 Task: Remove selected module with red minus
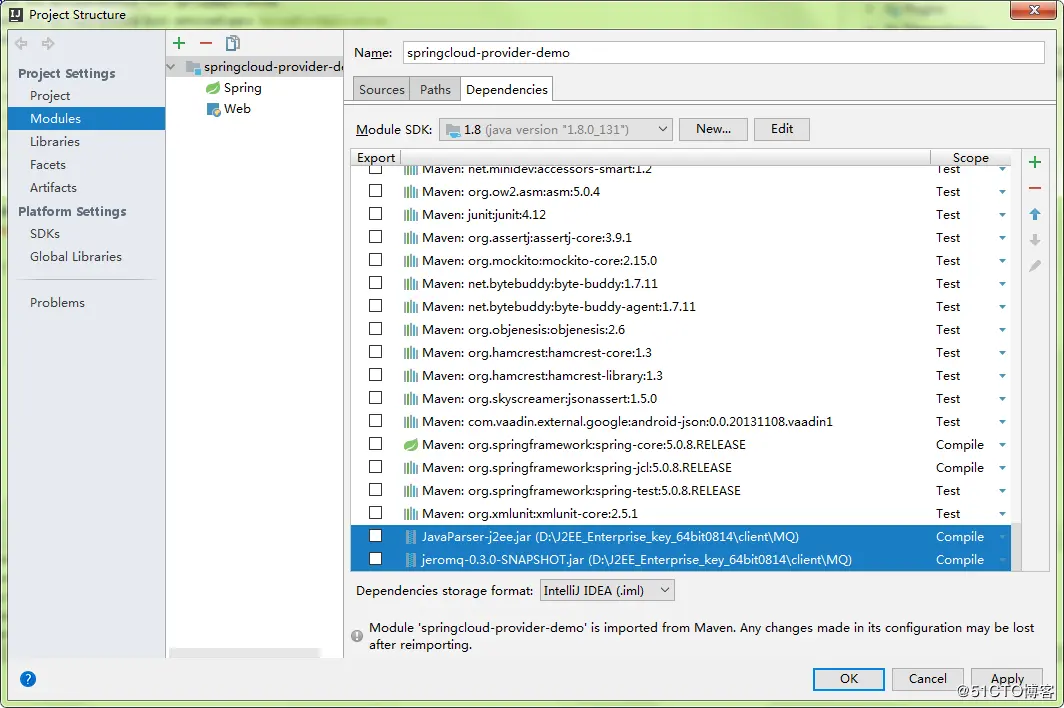206,43
